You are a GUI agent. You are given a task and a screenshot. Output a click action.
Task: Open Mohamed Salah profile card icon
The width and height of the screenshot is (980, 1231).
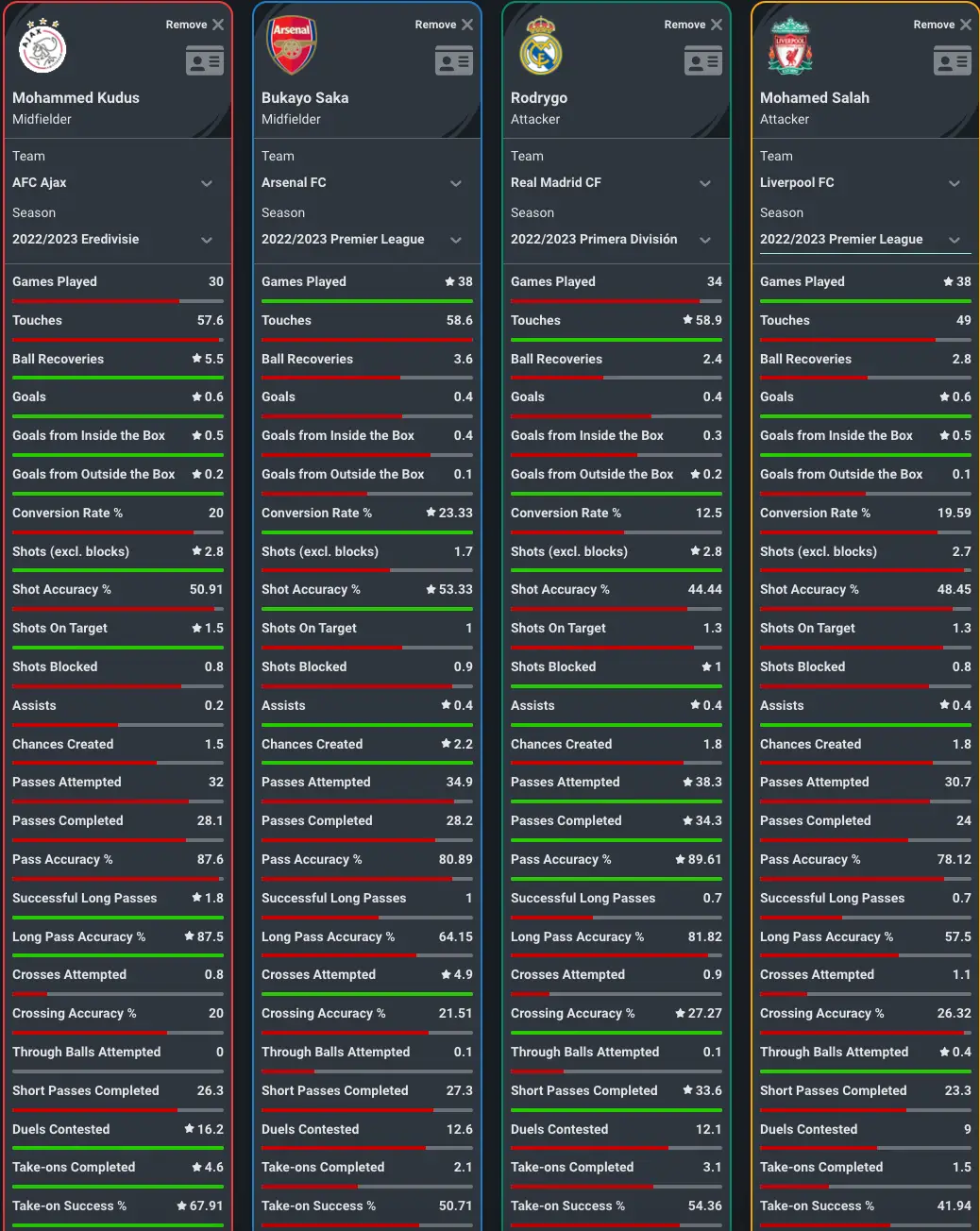click(x=953, y=62)
